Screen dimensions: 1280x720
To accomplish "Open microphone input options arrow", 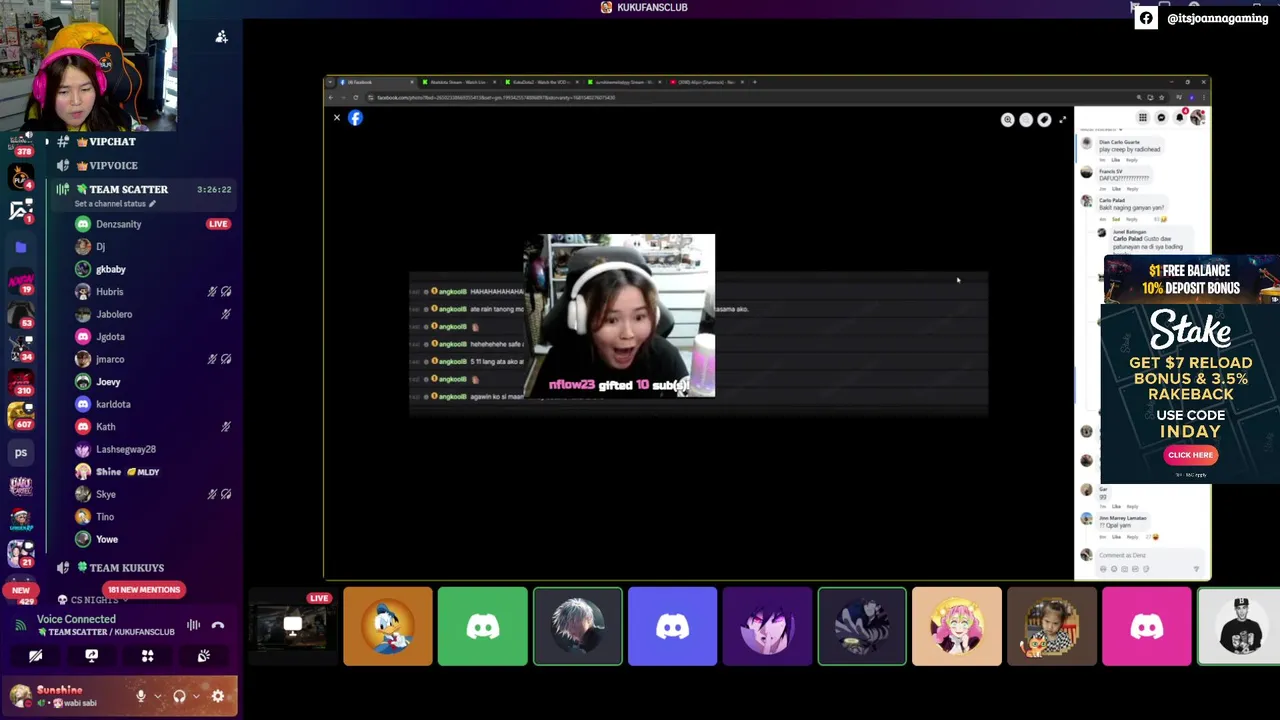I will click(x=157, y=696).
